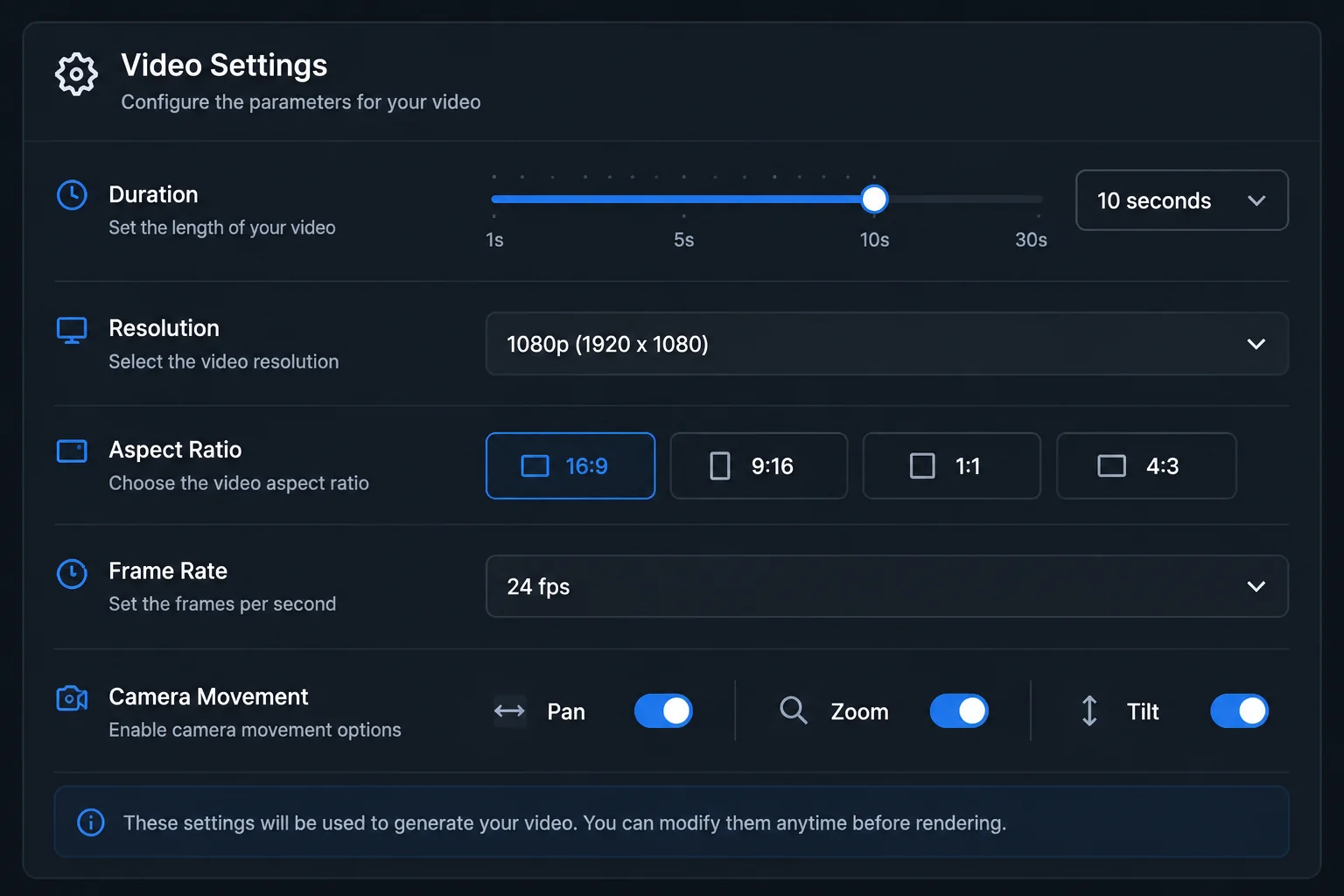Click the Video Settings heading

pyautogui.click(x=224, y=66)
